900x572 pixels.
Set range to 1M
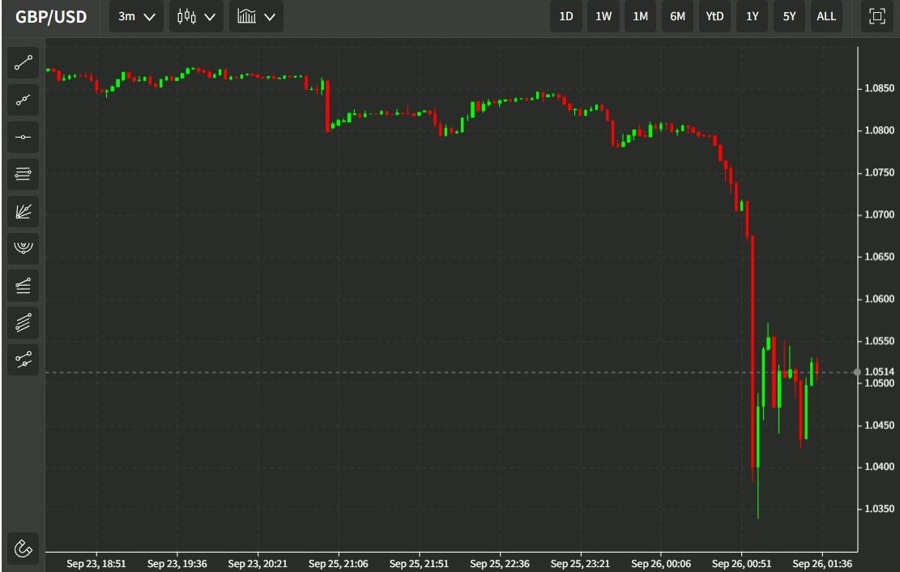[x=641, y=17]
